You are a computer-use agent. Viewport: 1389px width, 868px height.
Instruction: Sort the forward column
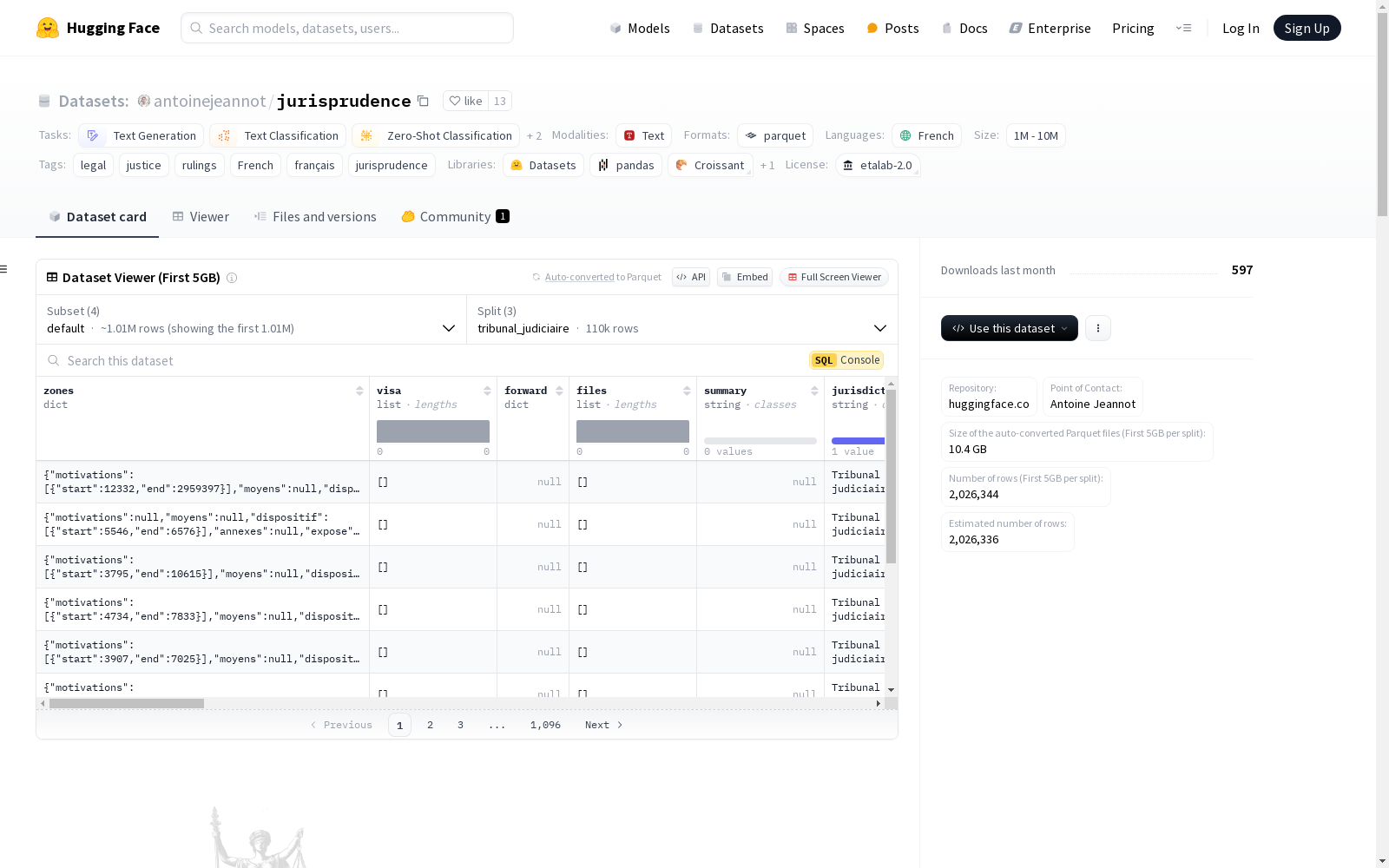click(x=559, y=391)
